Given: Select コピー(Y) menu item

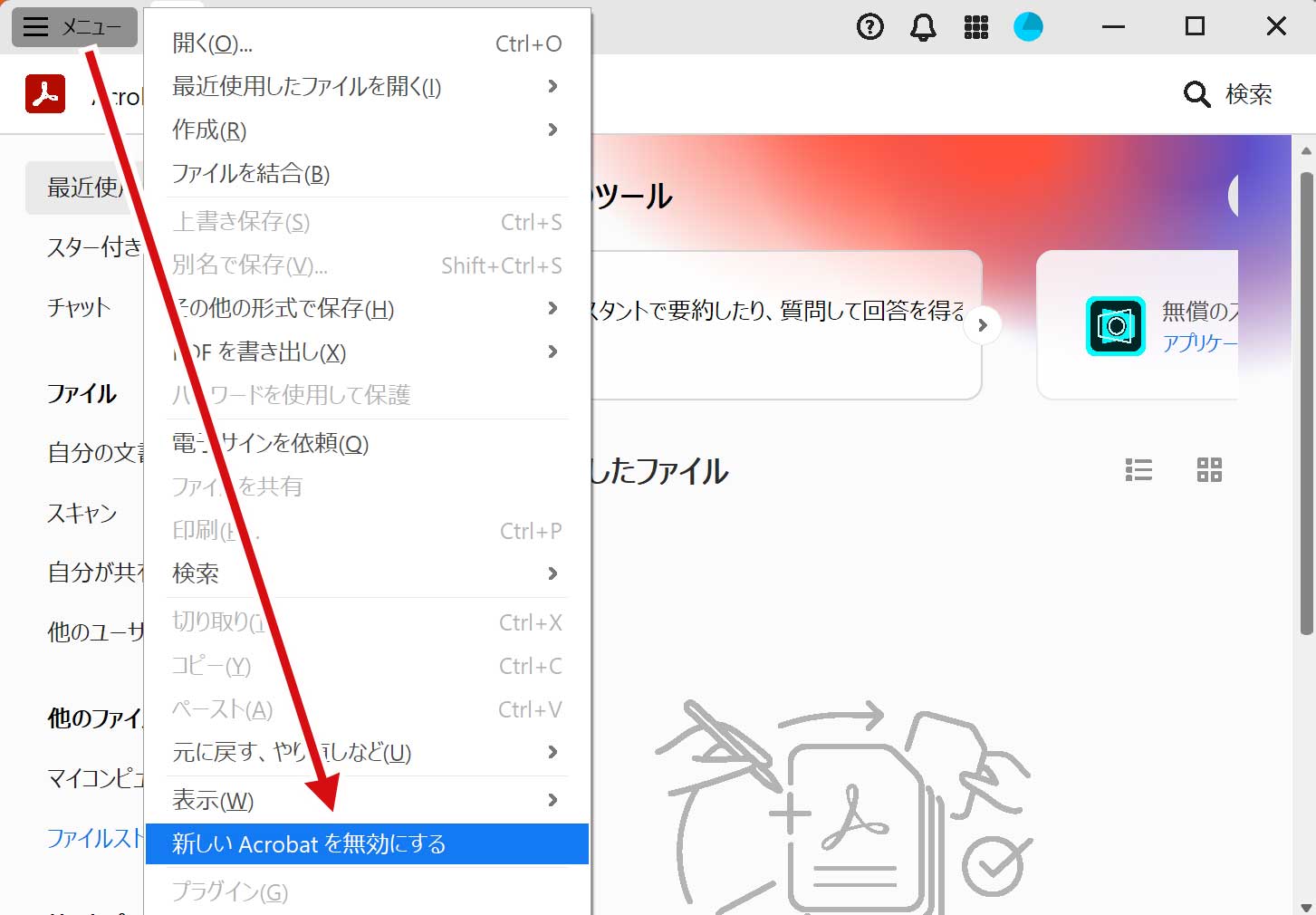Looking at the screenshot, I should [x=367, y=666].
